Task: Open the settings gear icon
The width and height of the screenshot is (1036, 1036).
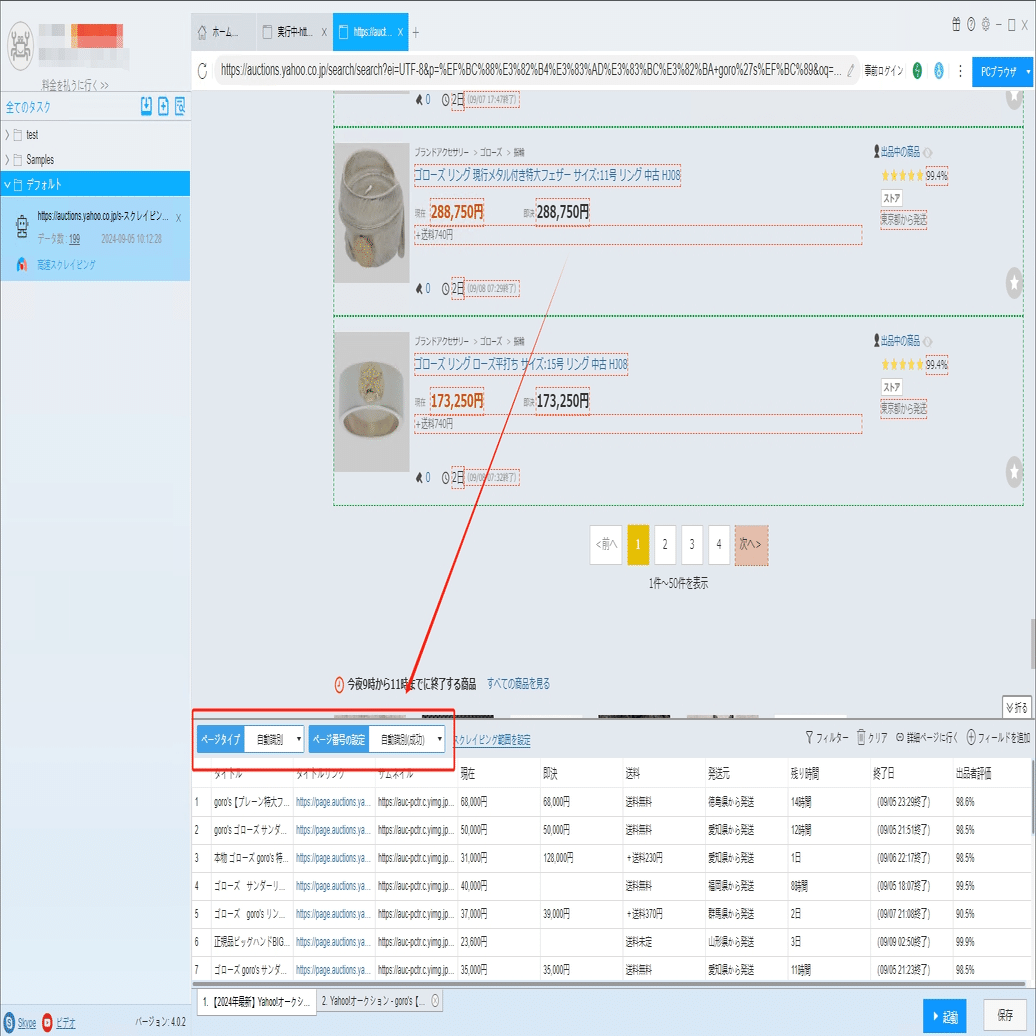Action: point(986,24)
